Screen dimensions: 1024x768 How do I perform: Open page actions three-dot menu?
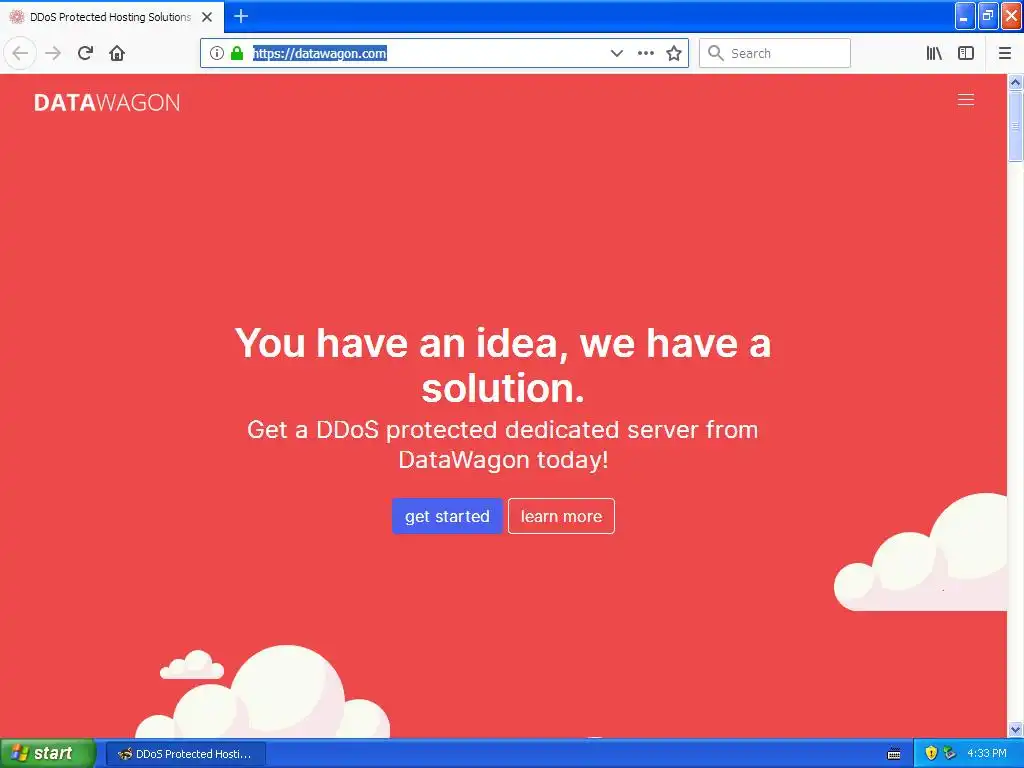point(646,53)
